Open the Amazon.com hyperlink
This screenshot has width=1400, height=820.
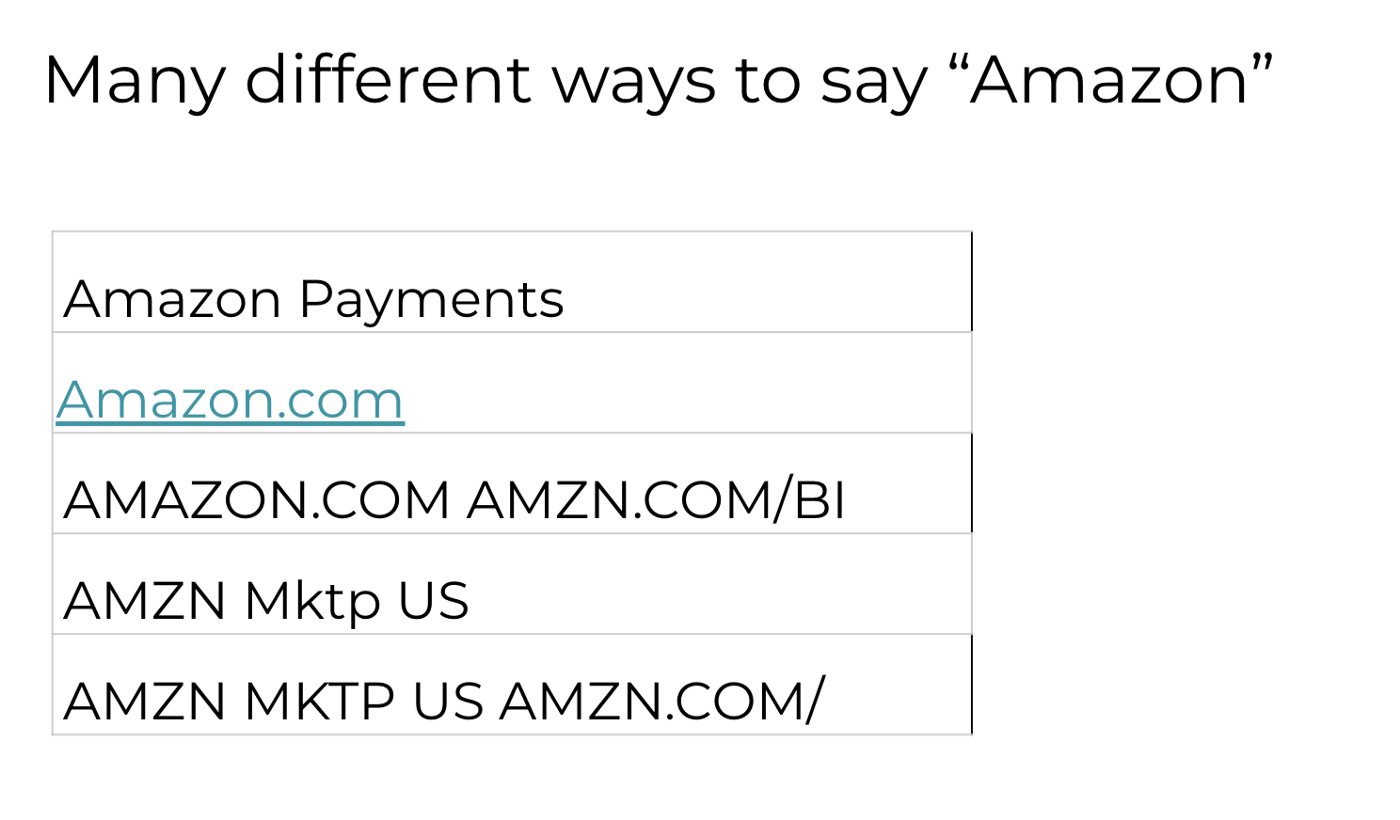pos(230,399)
